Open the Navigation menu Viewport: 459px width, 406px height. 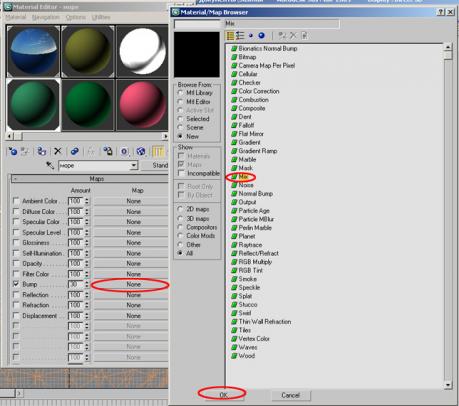[x=46, y=17]
